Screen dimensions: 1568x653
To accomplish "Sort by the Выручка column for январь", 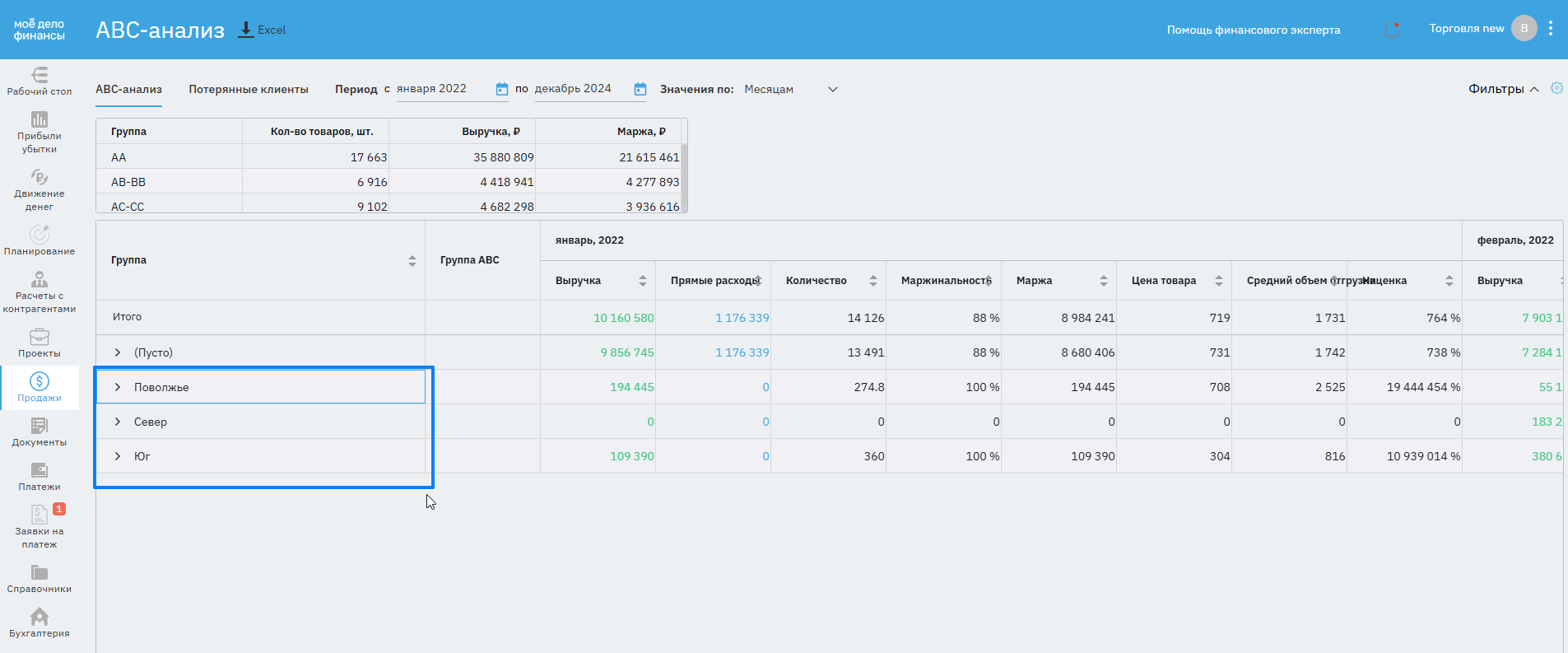I will [x=642, y=281].
